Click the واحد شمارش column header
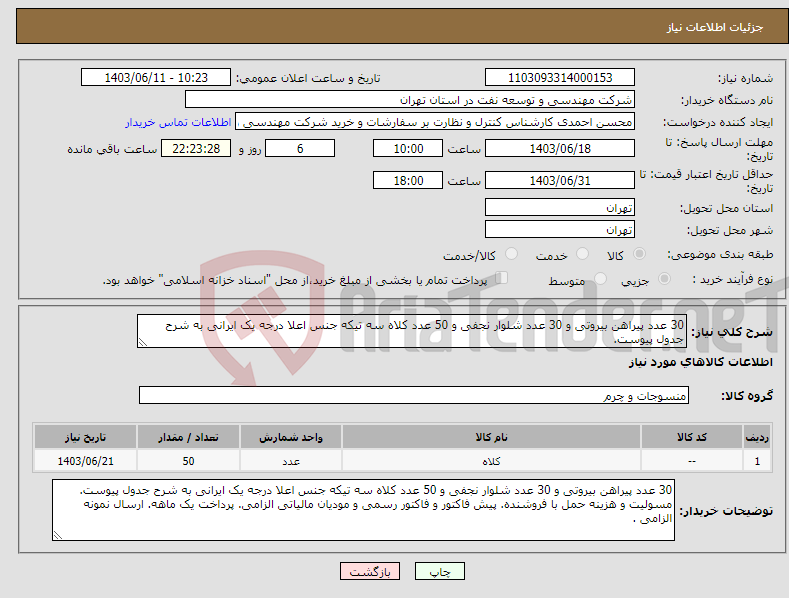 pyautogui.click(x=291, y=437)
